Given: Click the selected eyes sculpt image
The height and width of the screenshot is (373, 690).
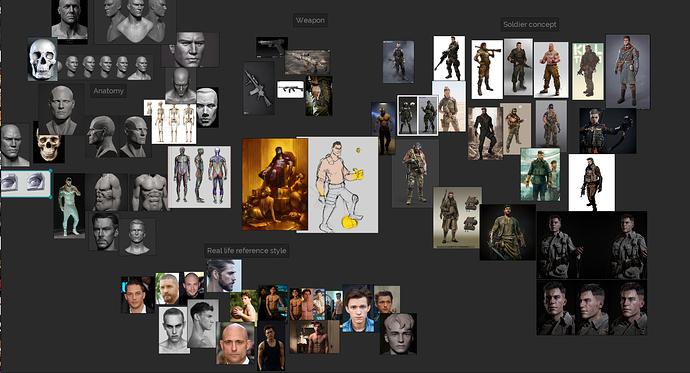Looking at the screenshot, I should (26, 183).
